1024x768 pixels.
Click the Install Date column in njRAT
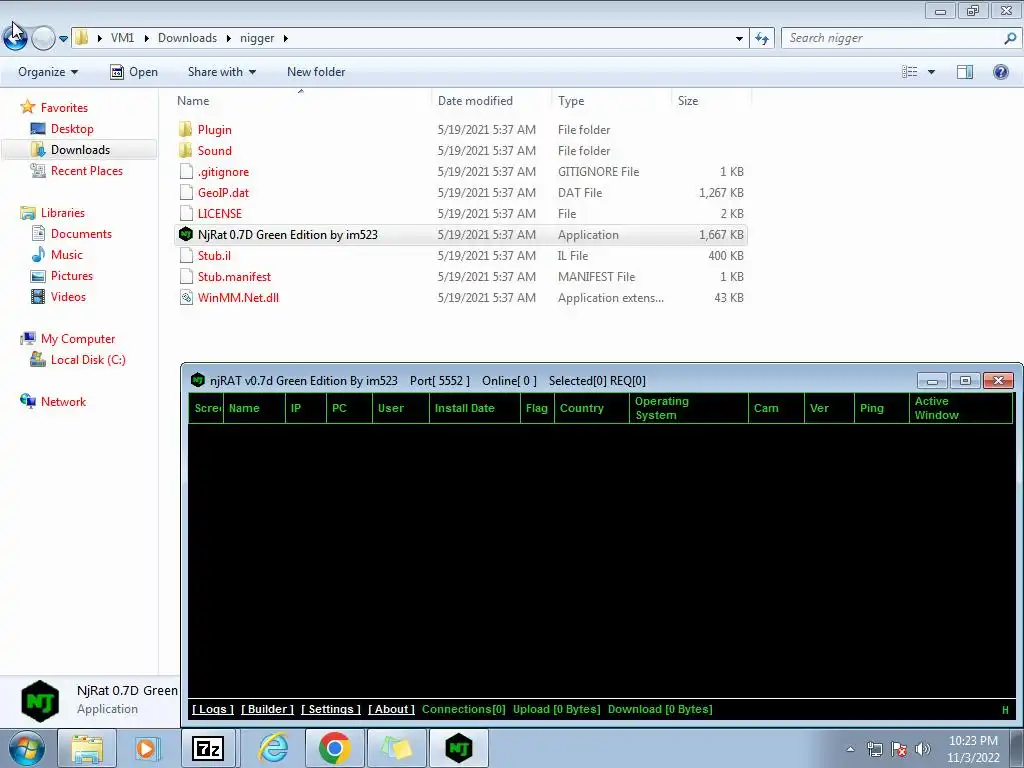tap(475, 408)
